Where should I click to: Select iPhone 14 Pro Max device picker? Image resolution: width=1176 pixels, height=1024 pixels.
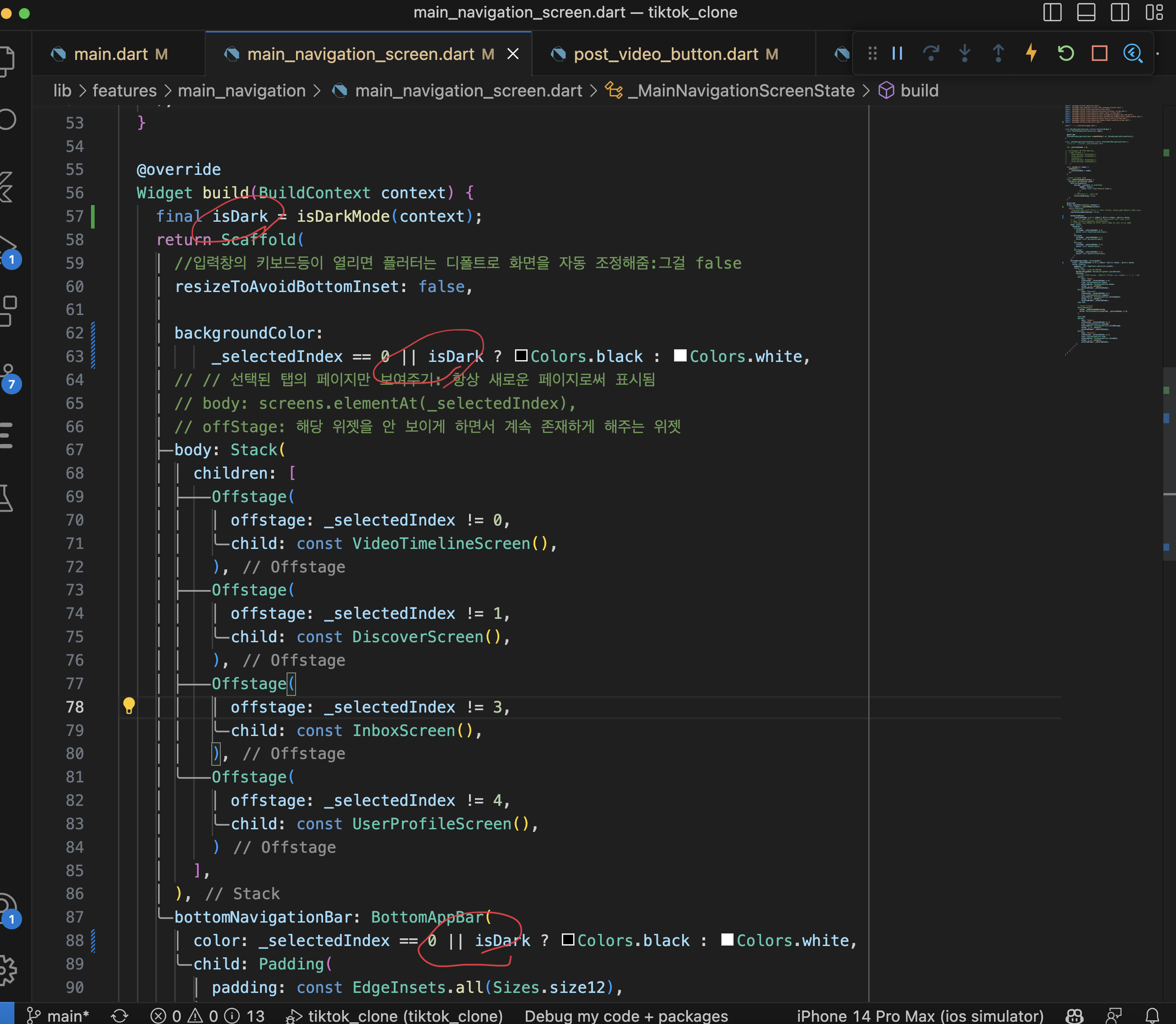click(x=920, y=1015)
